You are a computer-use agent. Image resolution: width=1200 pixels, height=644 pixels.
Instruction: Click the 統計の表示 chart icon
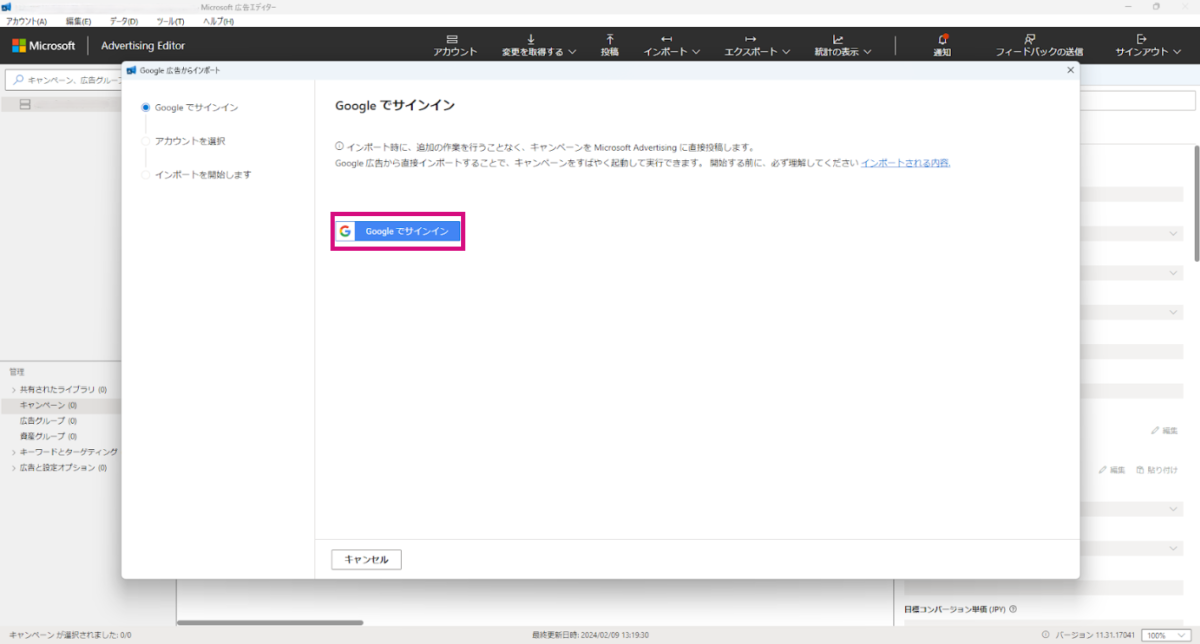(838, 39)
